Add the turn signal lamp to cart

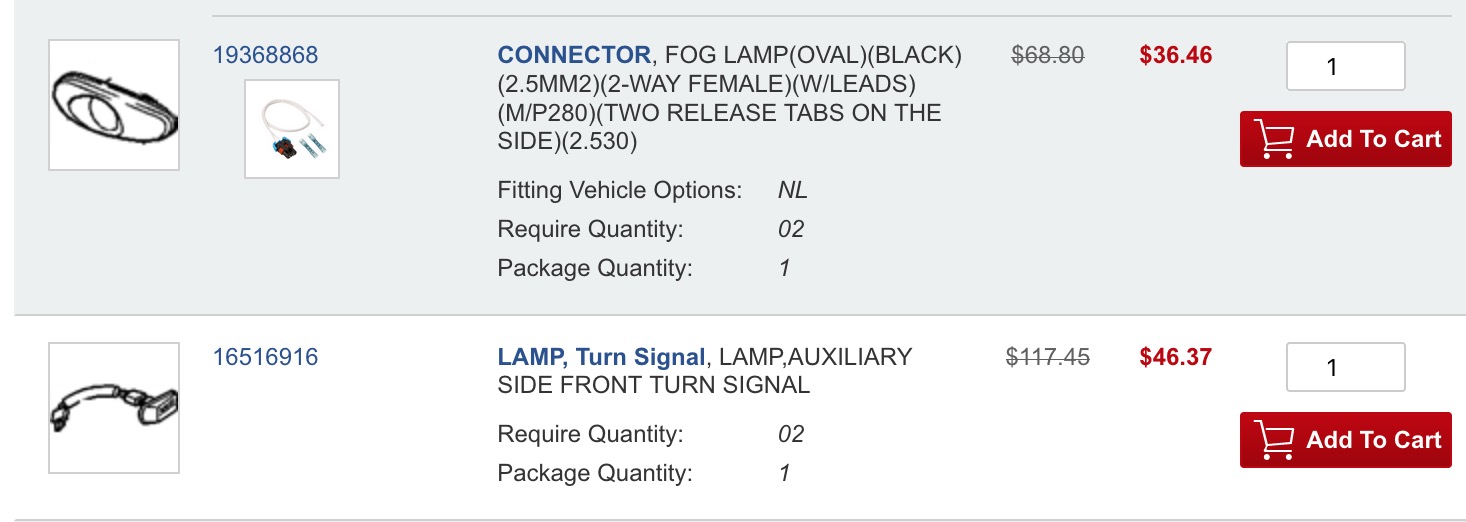point(1345,440)
